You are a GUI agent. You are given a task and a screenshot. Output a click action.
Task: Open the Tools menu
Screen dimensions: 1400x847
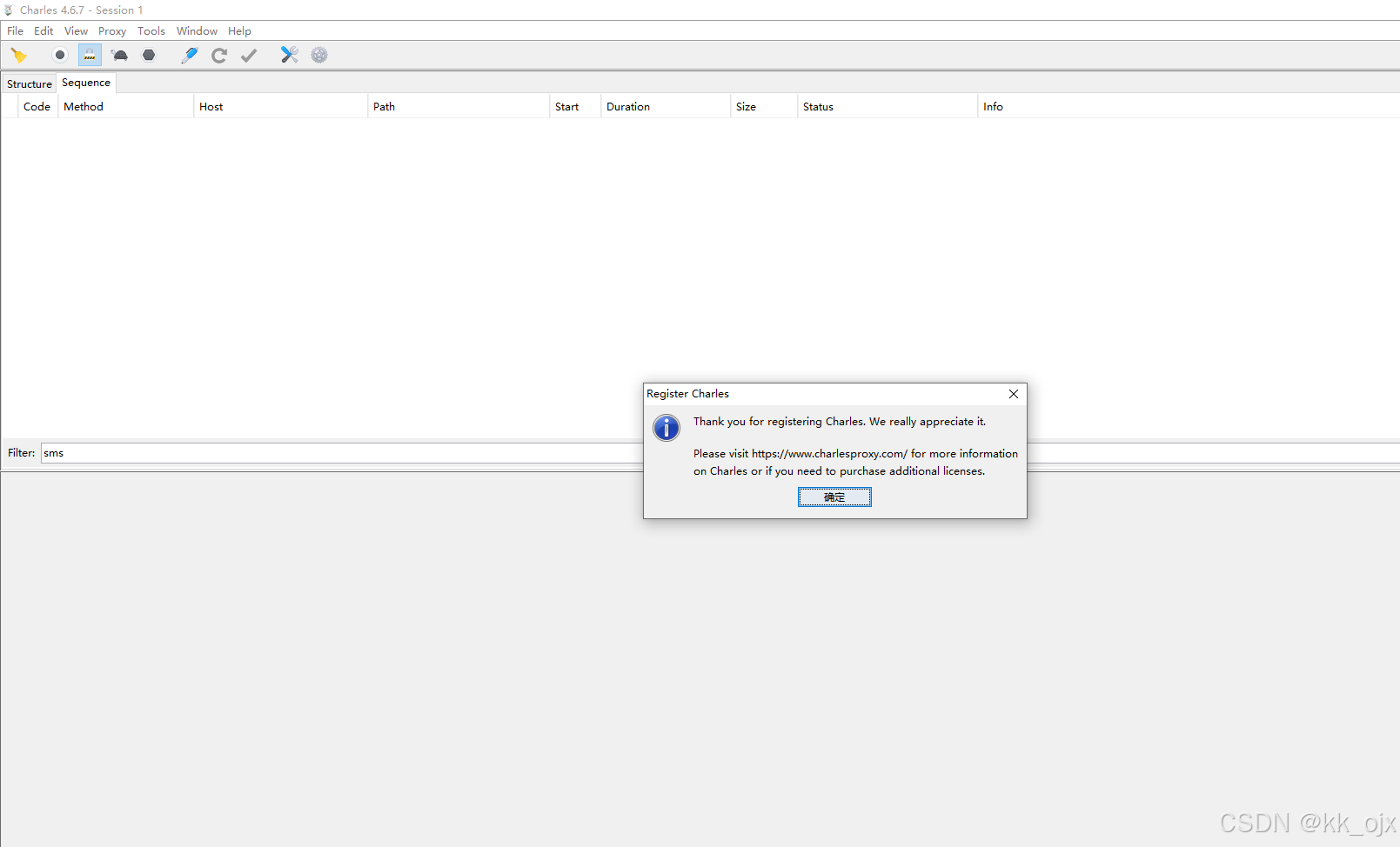[151, 31]
